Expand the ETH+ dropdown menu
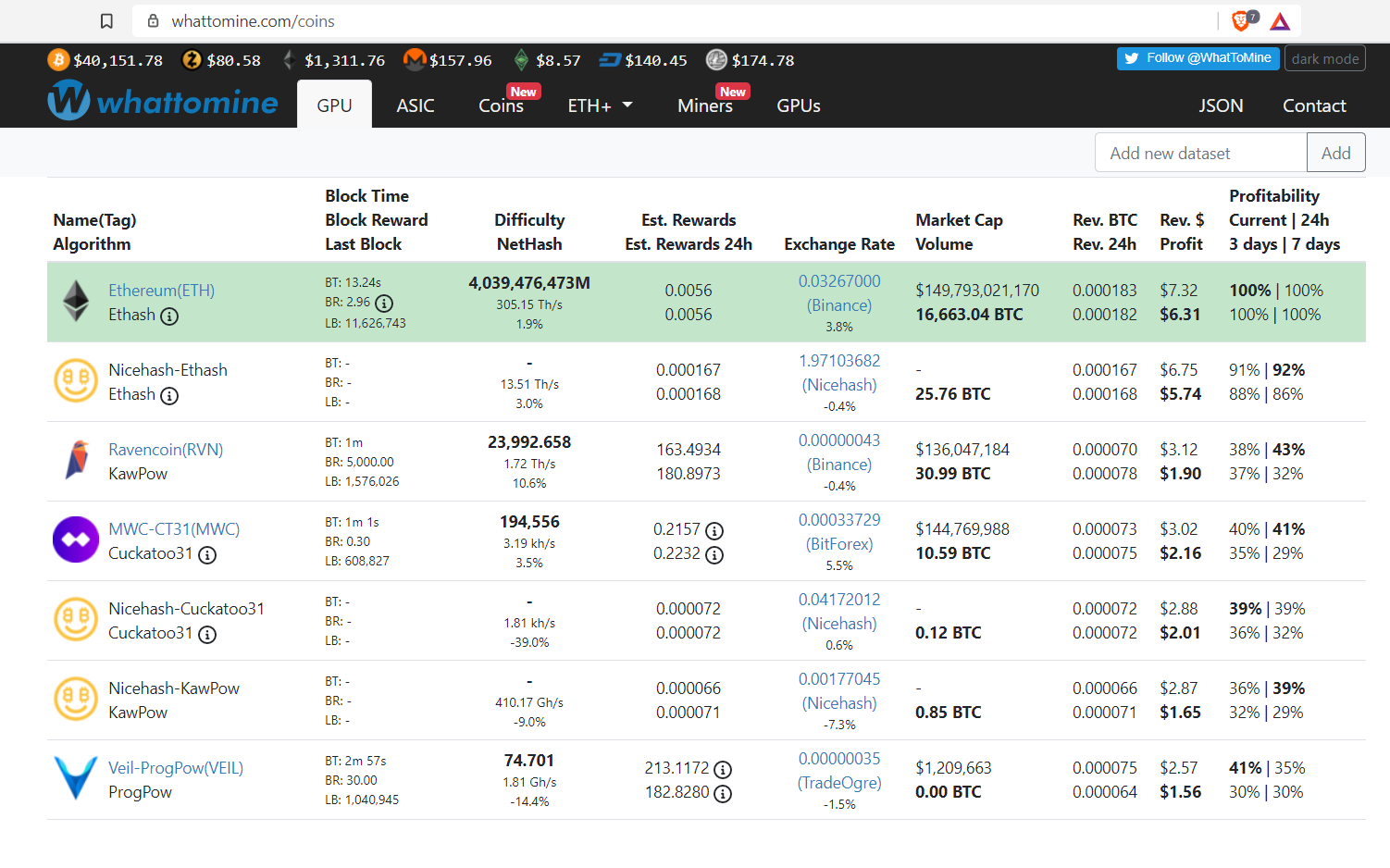The width and height of the screenshot is (1390, 868). pyautogui.click(x=601, y=105)
